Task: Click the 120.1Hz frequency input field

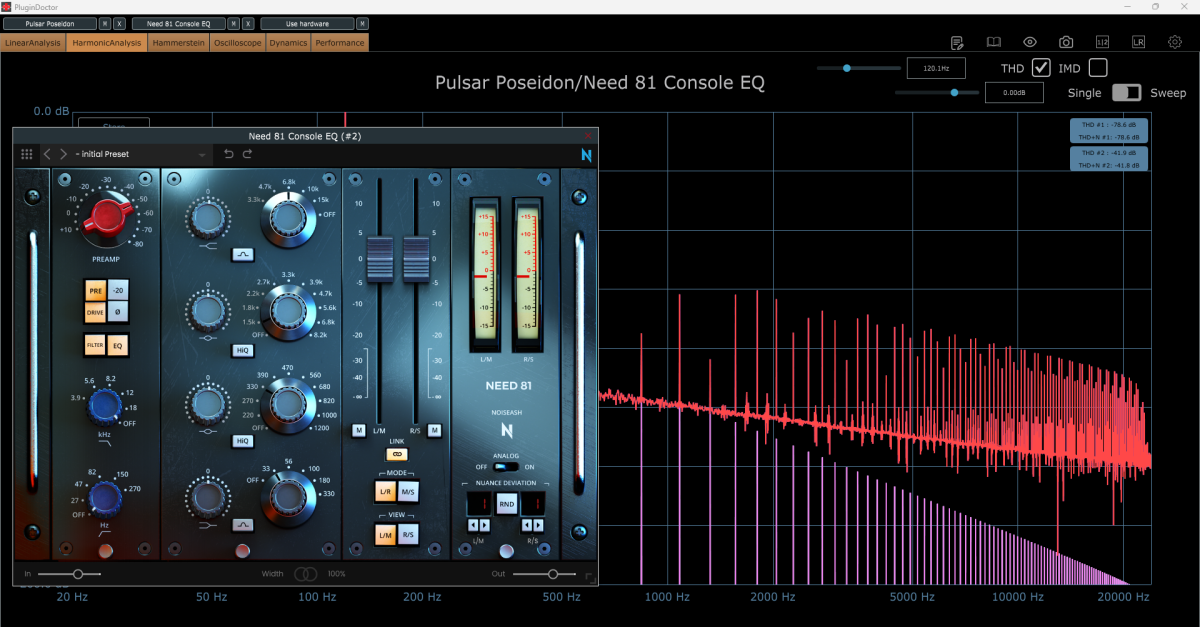Action: coord(936,68)
